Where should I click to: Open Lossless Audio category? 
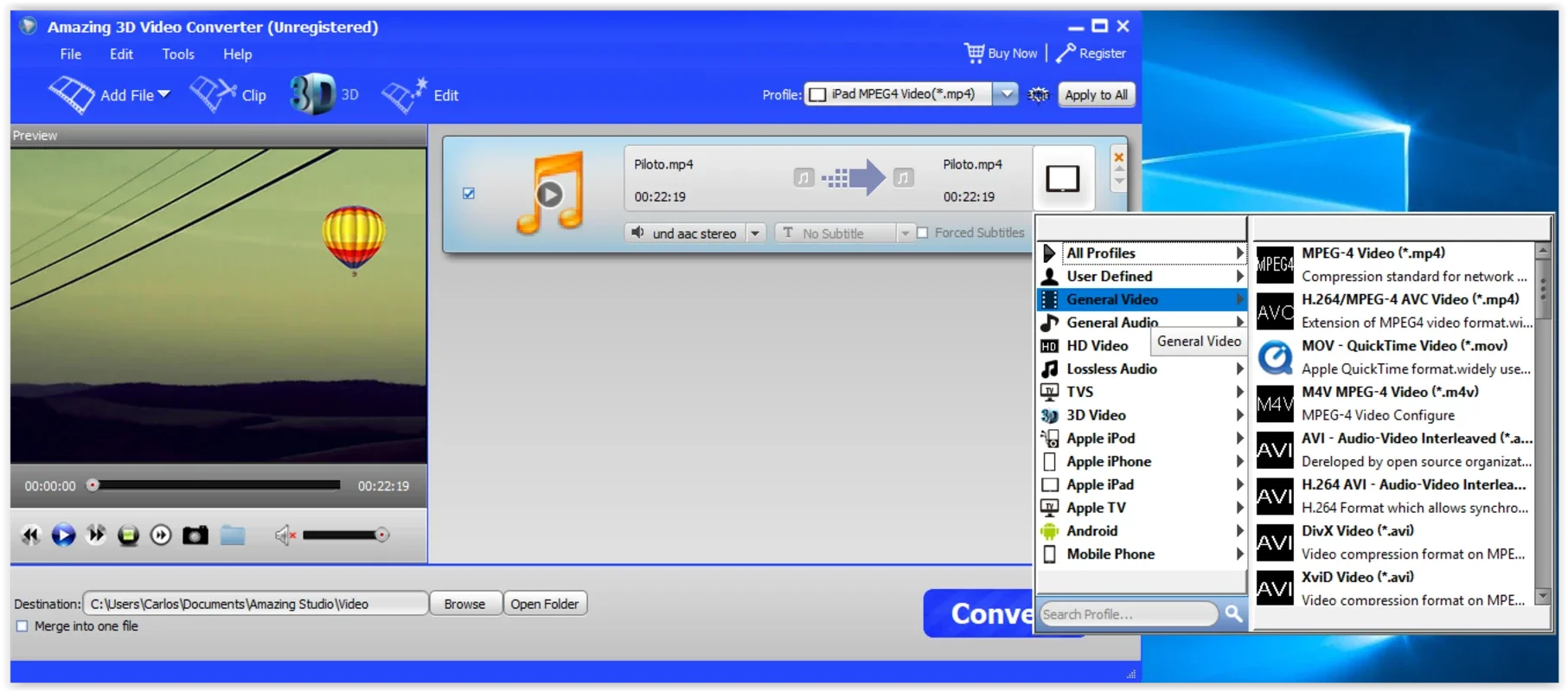click(1142, 368)
